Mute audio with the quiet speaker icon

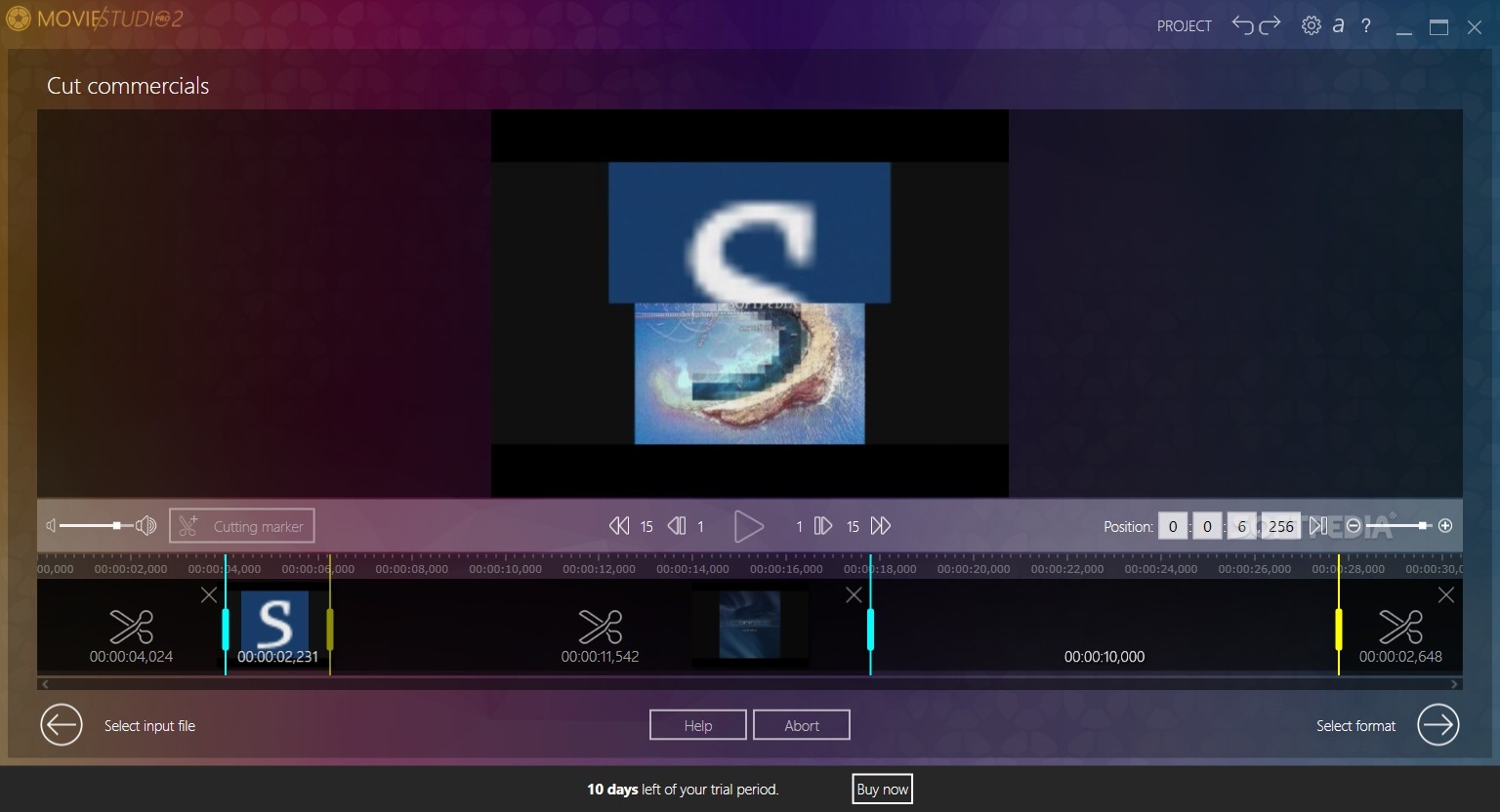51,526
